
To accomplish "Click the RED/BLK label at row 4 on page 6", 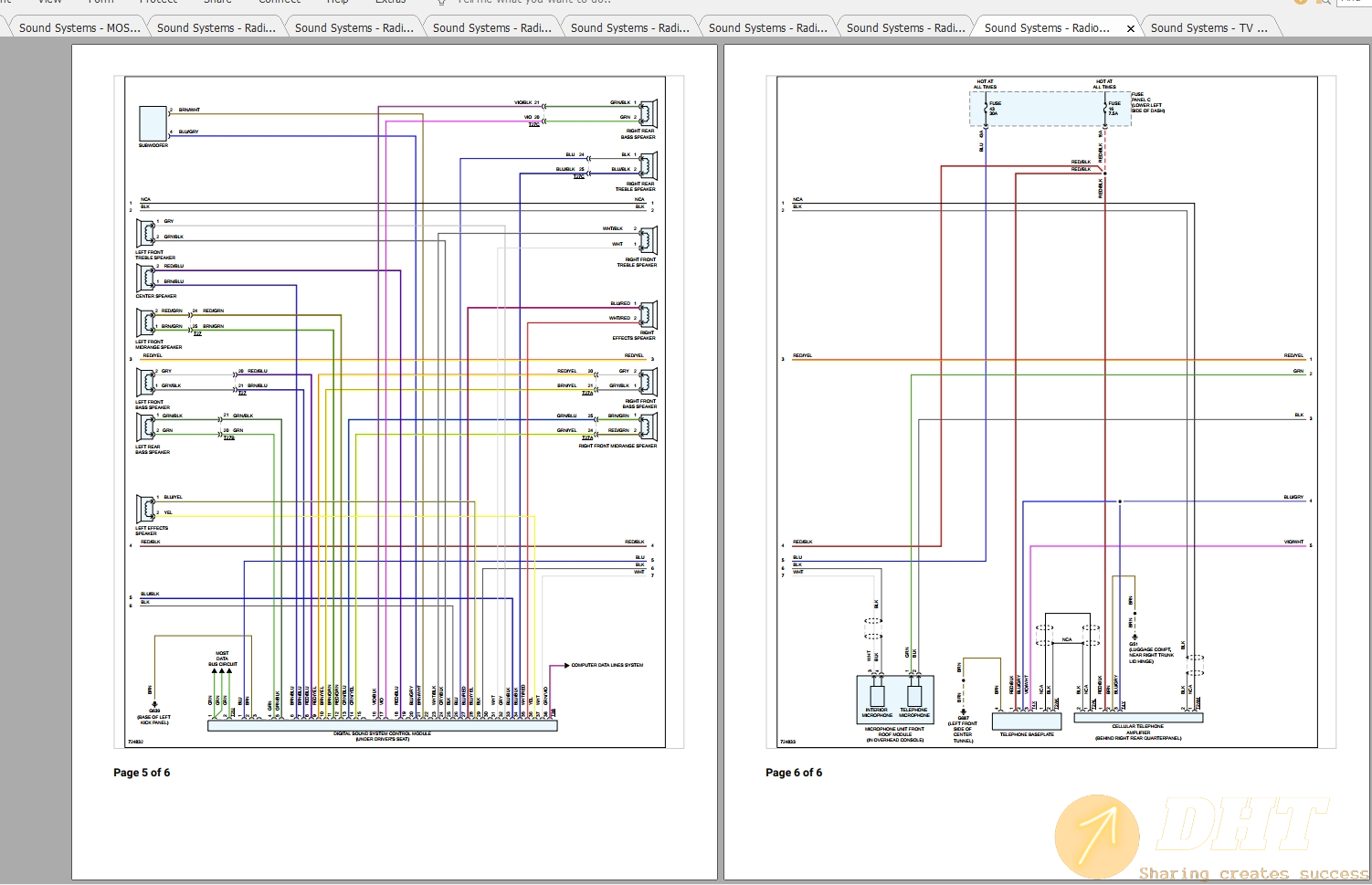I will [802, 542].
